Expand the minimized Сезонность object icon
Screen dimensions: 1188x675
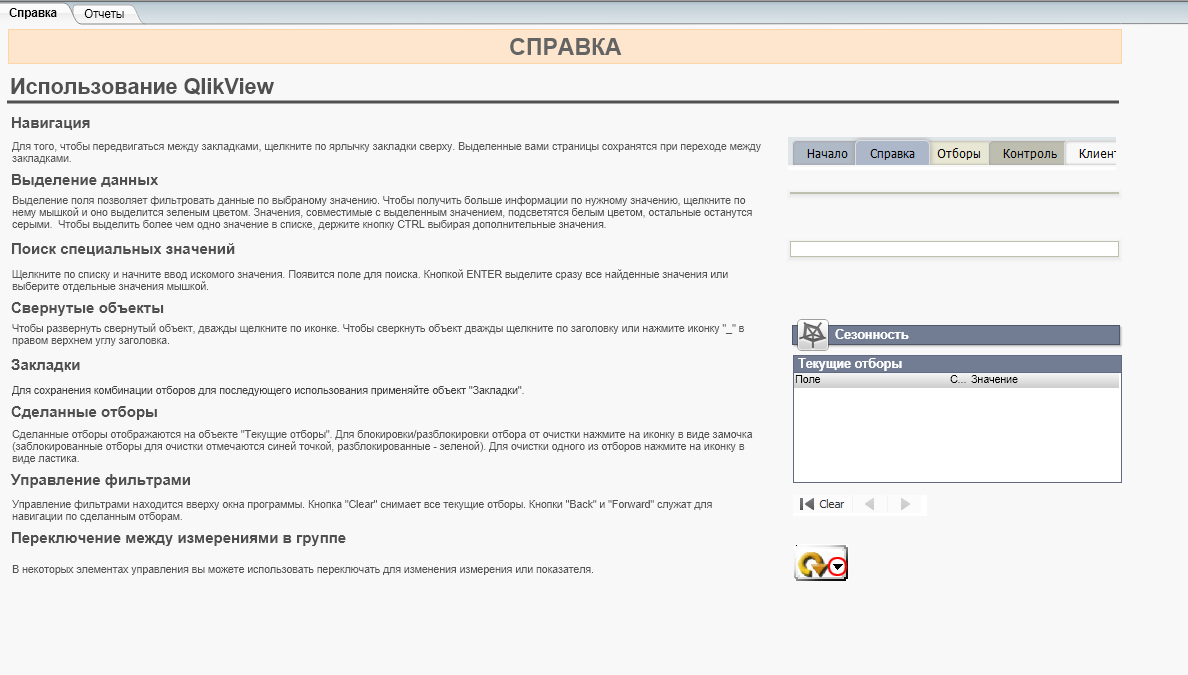[813, 334]
